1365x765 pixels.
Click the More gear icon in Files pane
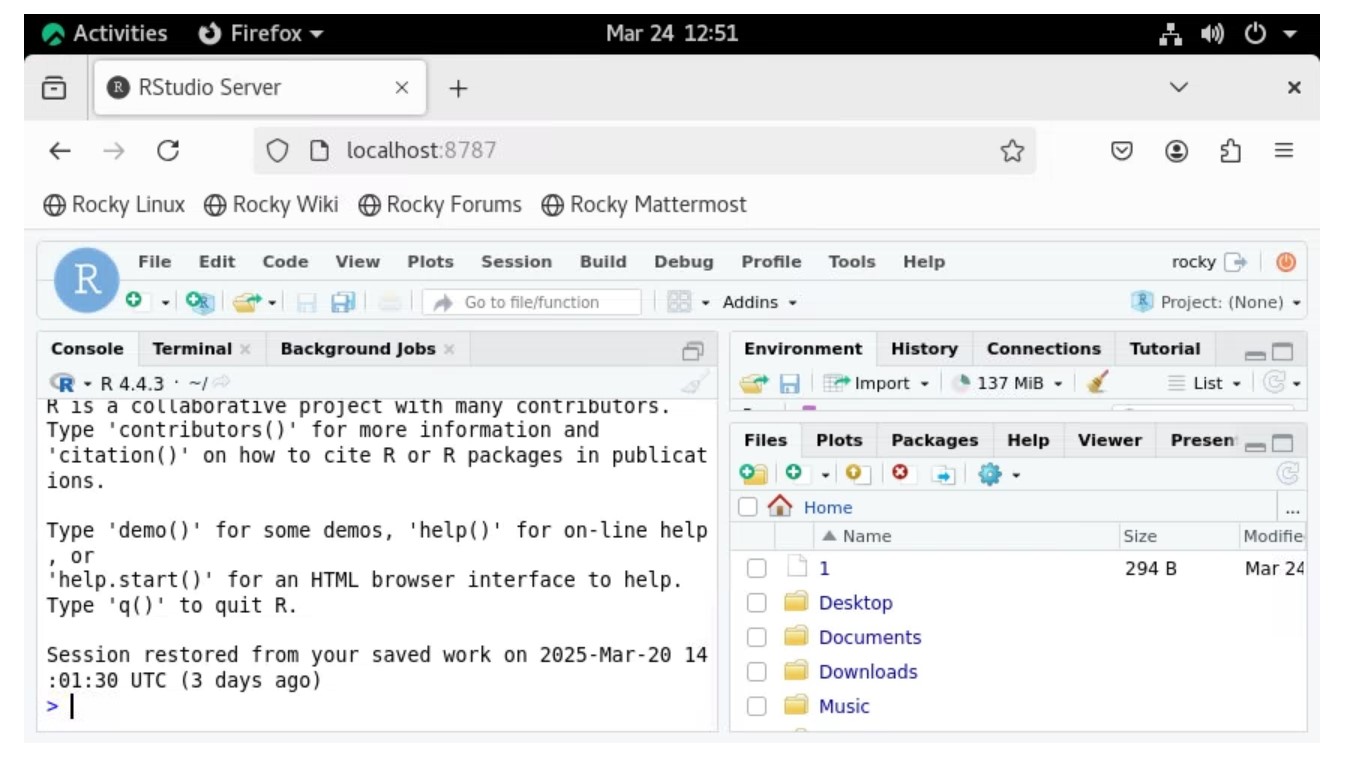click(989, 474)
